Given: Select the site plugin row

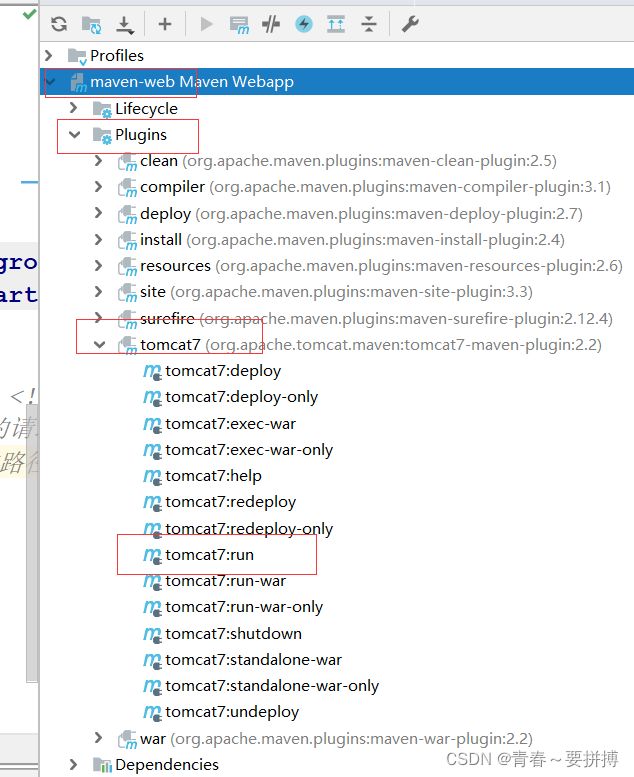Looking at the screenshot, I should point(336,292).
